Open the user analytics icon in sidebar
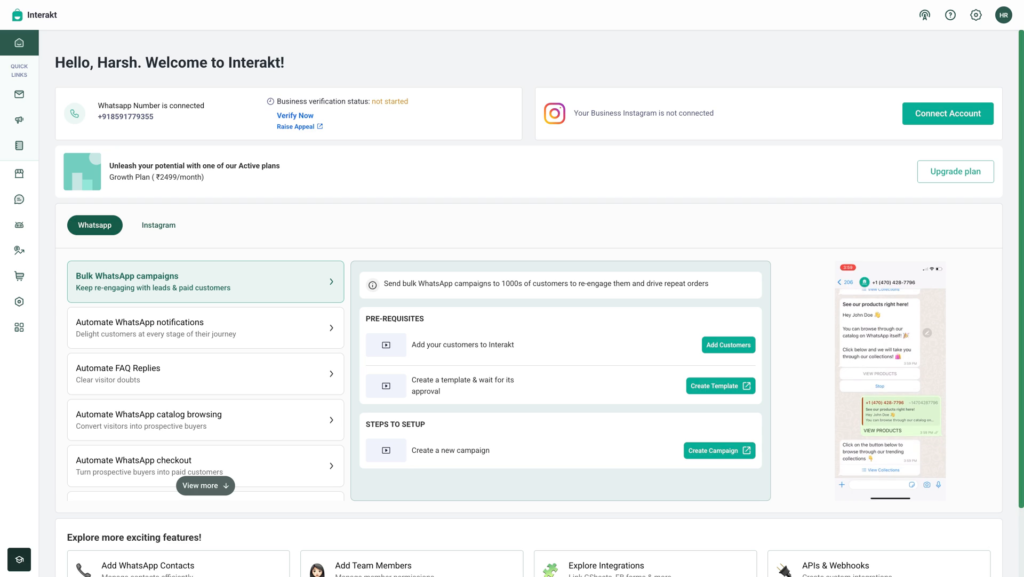 click(x=19, y=250)
